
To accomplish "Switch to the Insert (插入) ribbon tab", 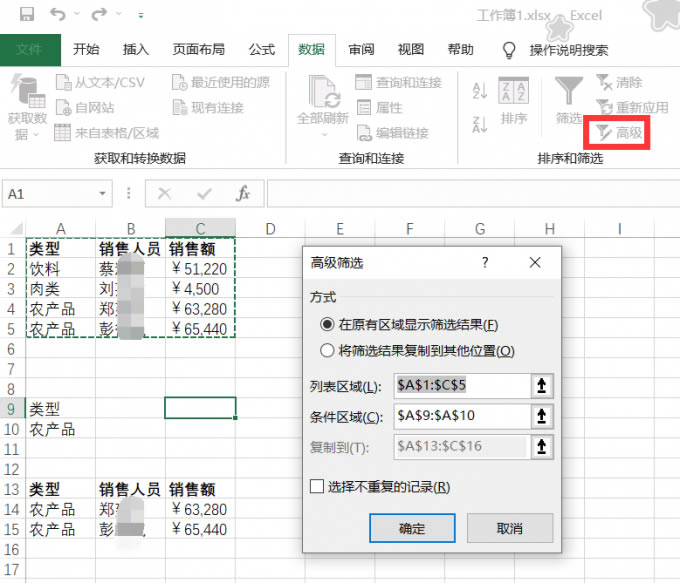I will pos(136,50).
